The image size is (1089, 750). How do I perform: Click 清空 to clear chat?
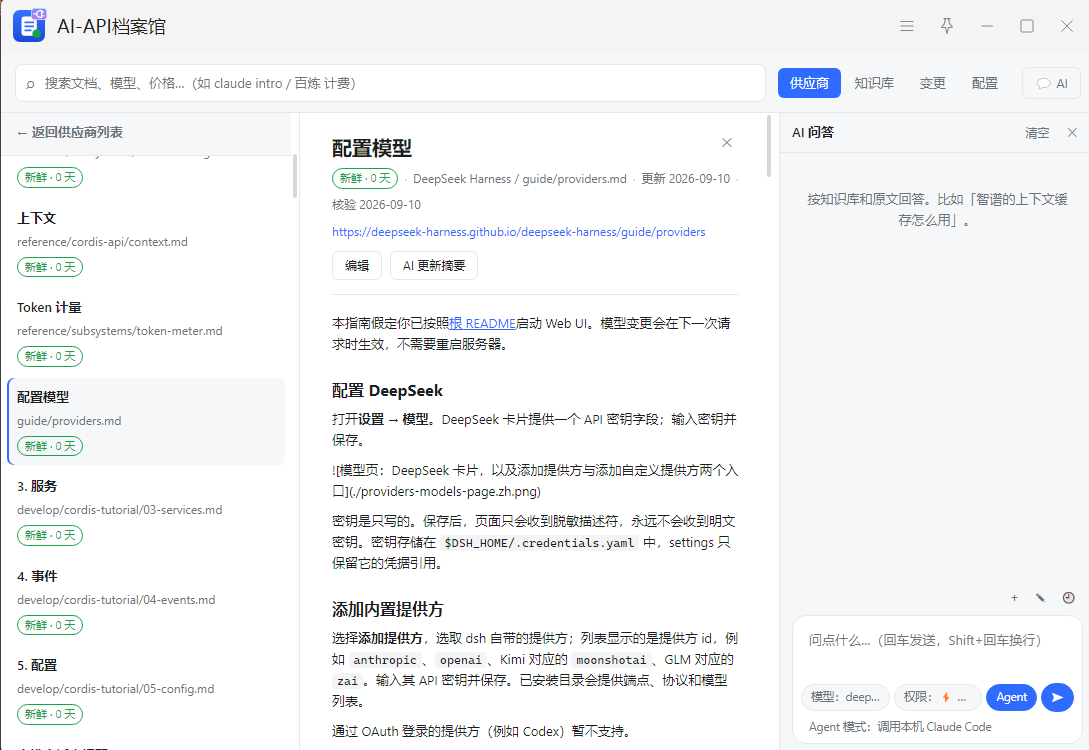coord(1037,133)
